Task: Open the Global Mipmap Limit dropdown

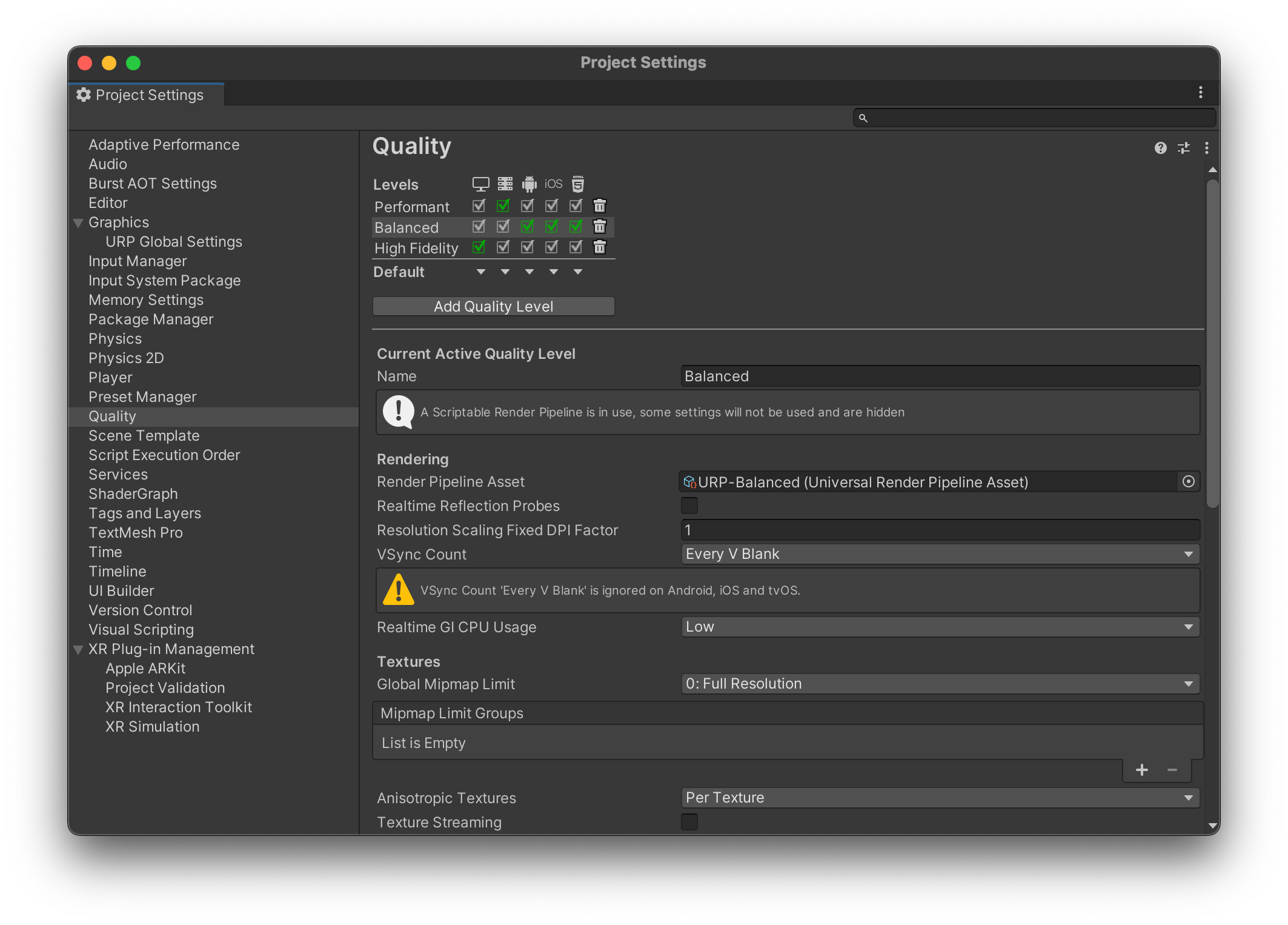Action: click(x=939, y=684)
